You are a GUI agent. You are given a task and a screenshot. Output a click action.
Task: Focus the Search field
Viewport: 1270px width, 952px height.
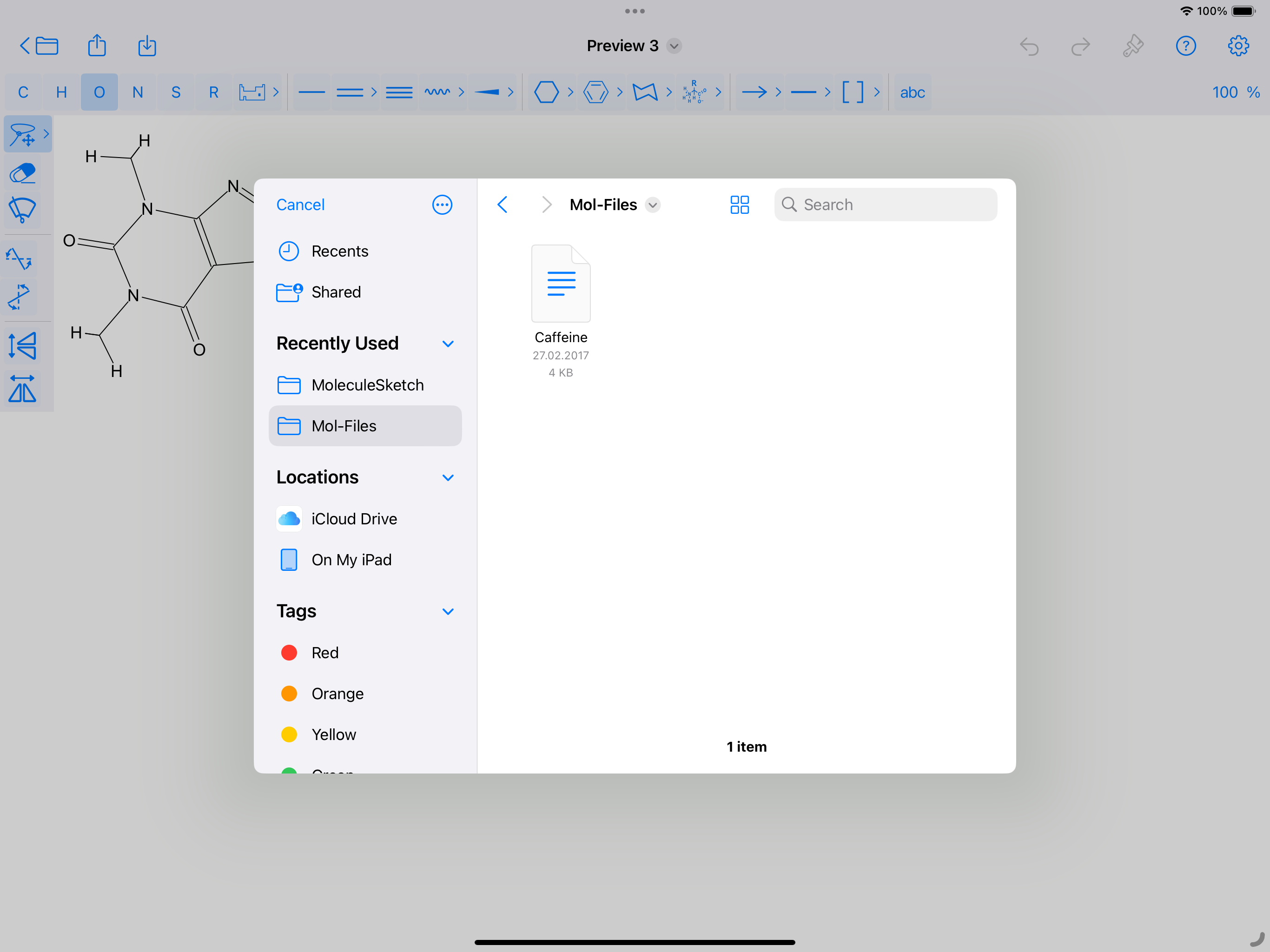pyautogui.click(x=885, y=205)
